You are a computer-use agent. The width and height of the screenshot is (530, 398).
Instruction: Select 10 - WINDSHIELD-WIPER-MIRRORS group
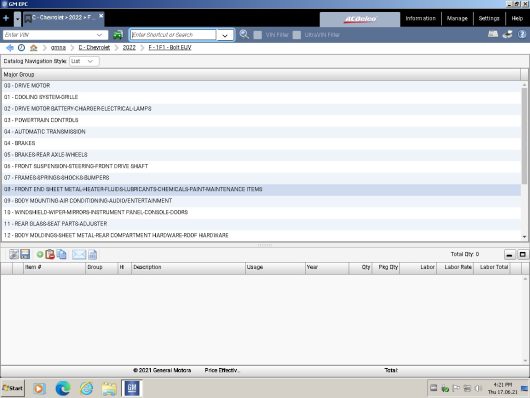[x=261, y=212]
